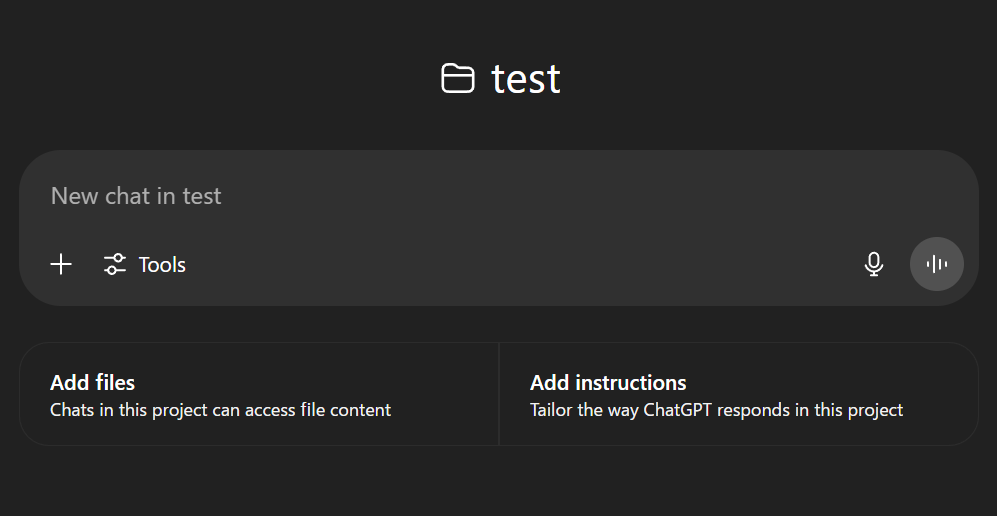
Task: Launch voice mode with the waveform button
Action: coord(937,264)
